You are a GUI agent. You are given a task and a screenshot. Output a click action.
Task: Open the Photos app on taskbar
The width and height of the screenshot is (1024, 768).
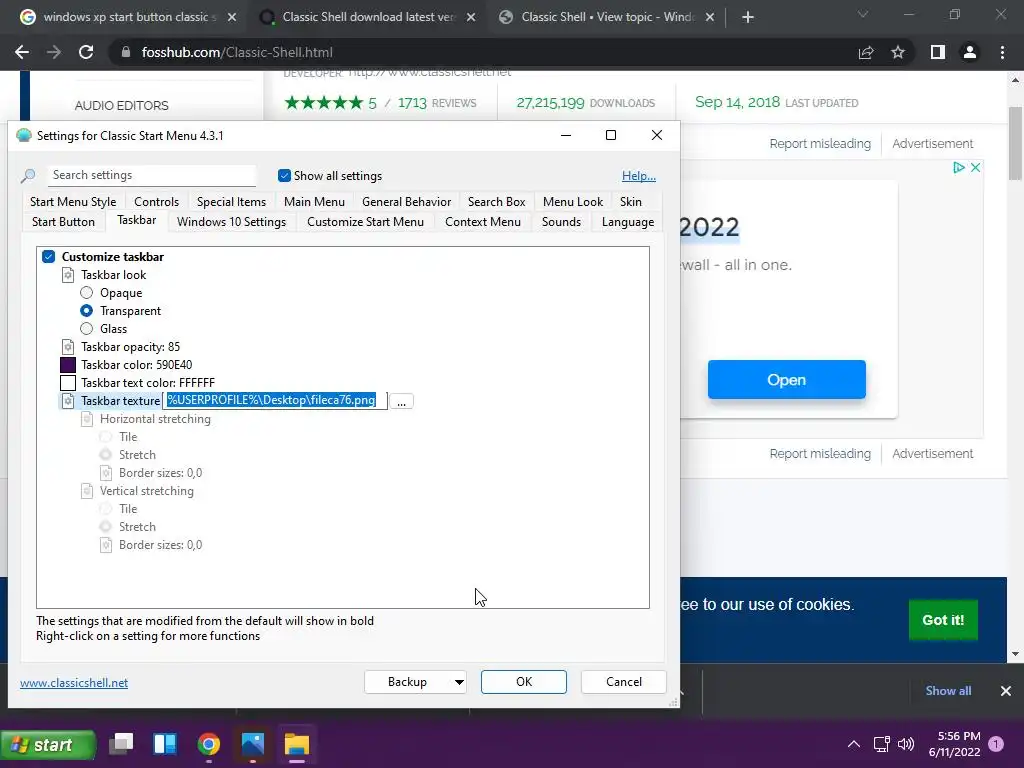pos(253,744)
